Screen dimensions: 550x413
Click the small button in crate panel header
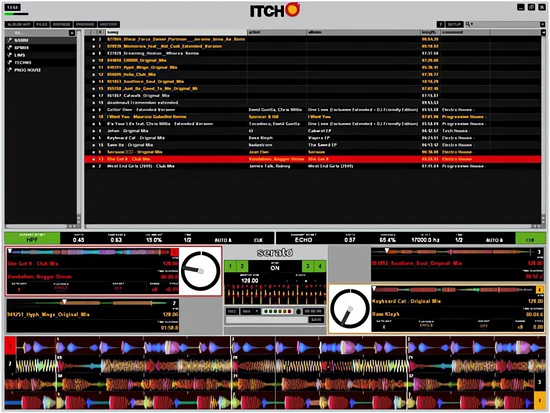click(72, 33)
